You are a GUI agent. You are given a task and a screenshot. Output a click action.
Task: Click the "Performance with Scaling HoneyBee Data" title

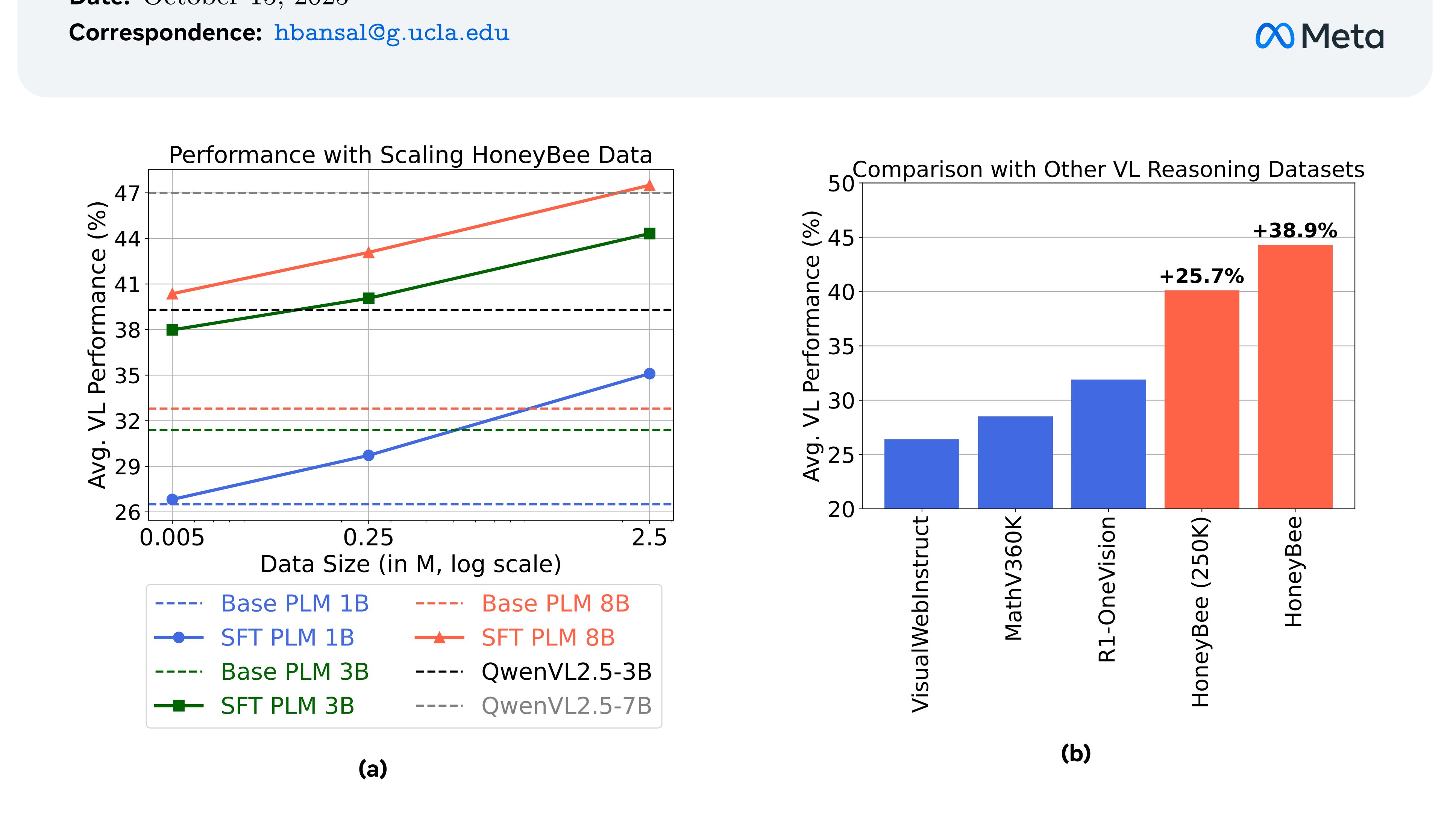[410, 155]
